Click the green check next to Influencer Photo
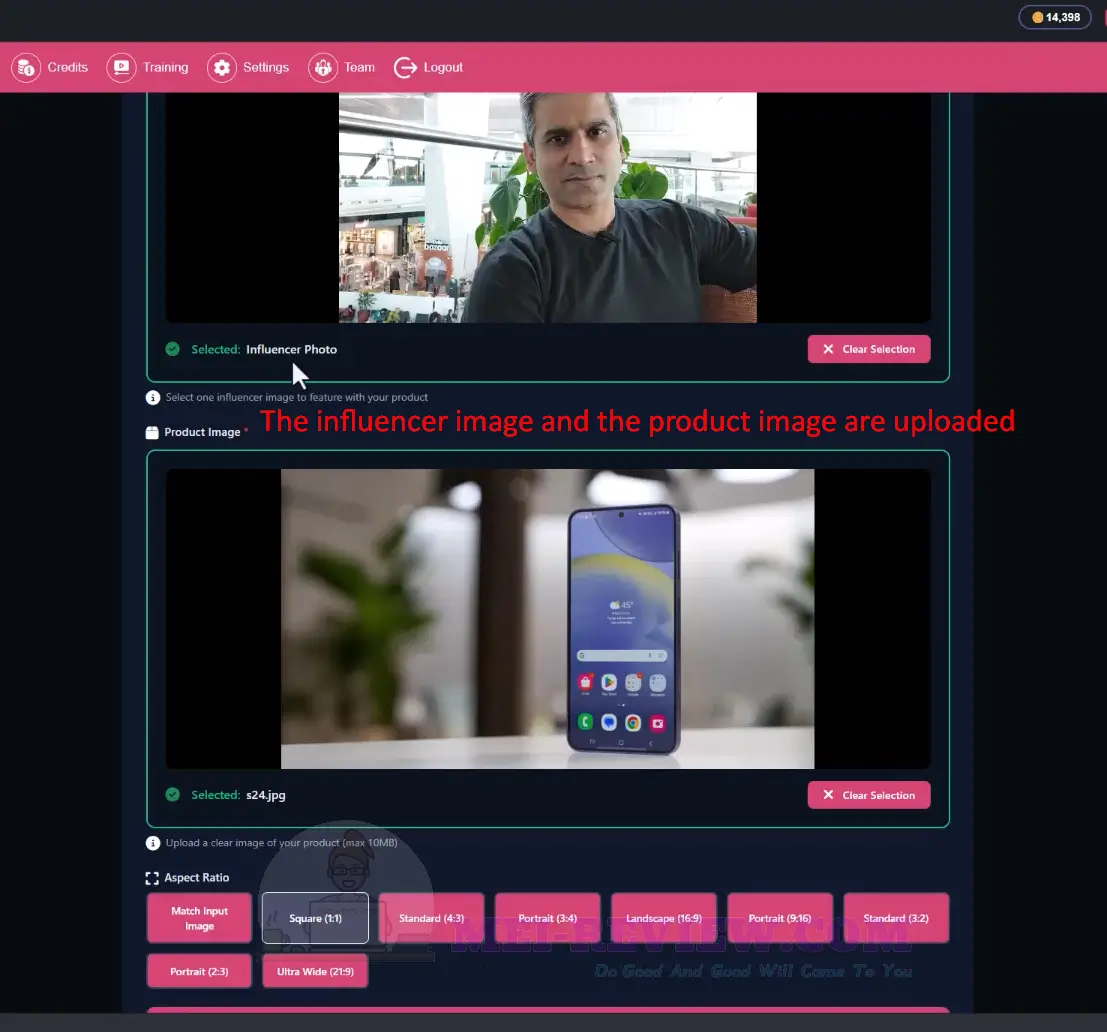1107x1032 pixels. pyautogui.click(x=172, y=349)
